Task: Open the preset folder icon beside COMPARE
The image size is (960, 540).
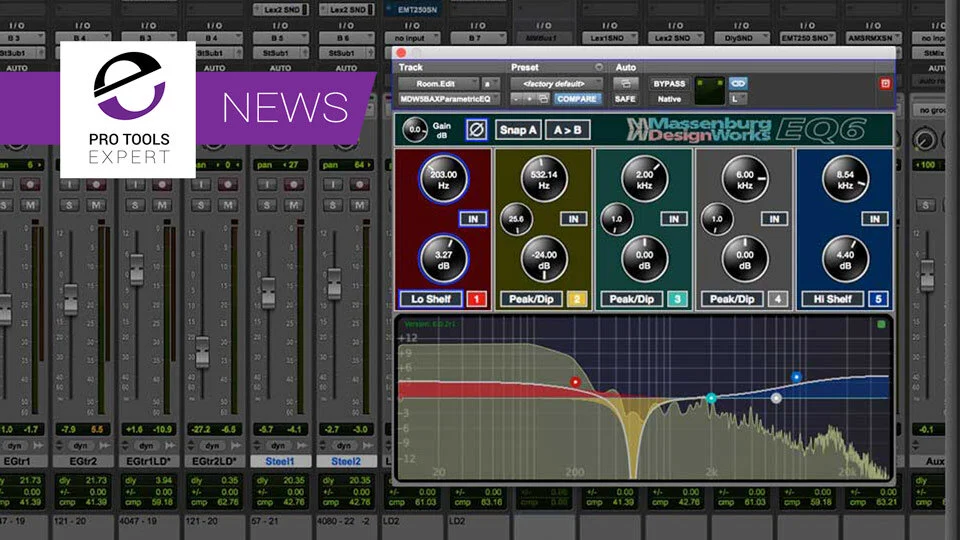Action: (x=543, y=99)
